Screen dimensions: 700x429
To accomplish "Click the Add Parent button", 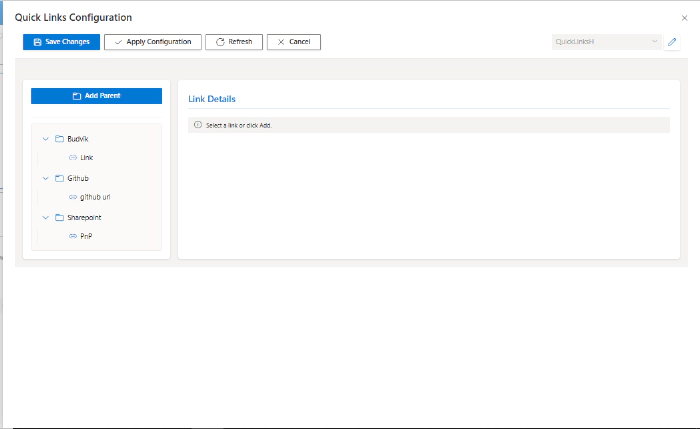I will click(x=96, y=96).
